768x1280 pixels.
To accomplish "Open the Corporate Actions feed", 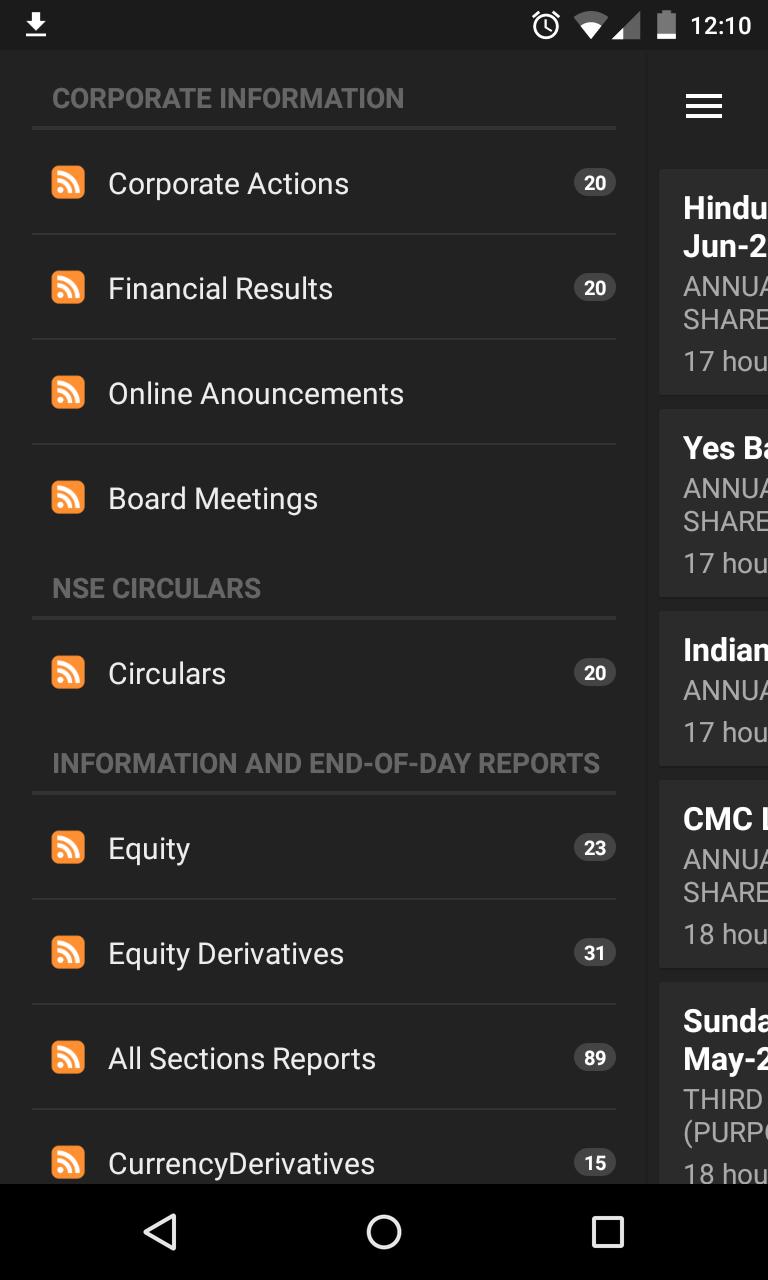I will (x=228, y=184).
